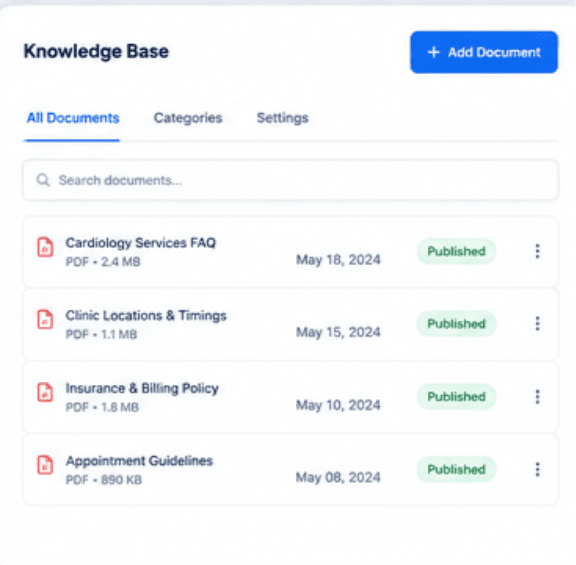Click the Appointment Guidelines PDF icon
This screenshot has width=576, height=565.
click(45, 465)
